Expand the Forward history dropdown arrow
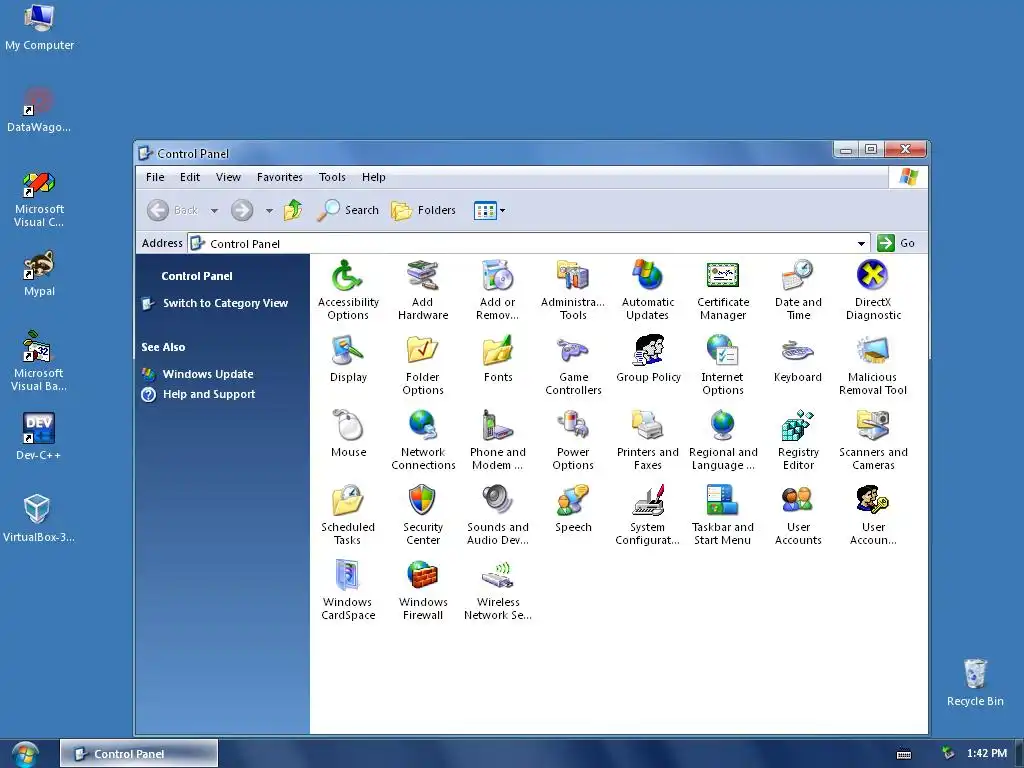 click(269, 211)
